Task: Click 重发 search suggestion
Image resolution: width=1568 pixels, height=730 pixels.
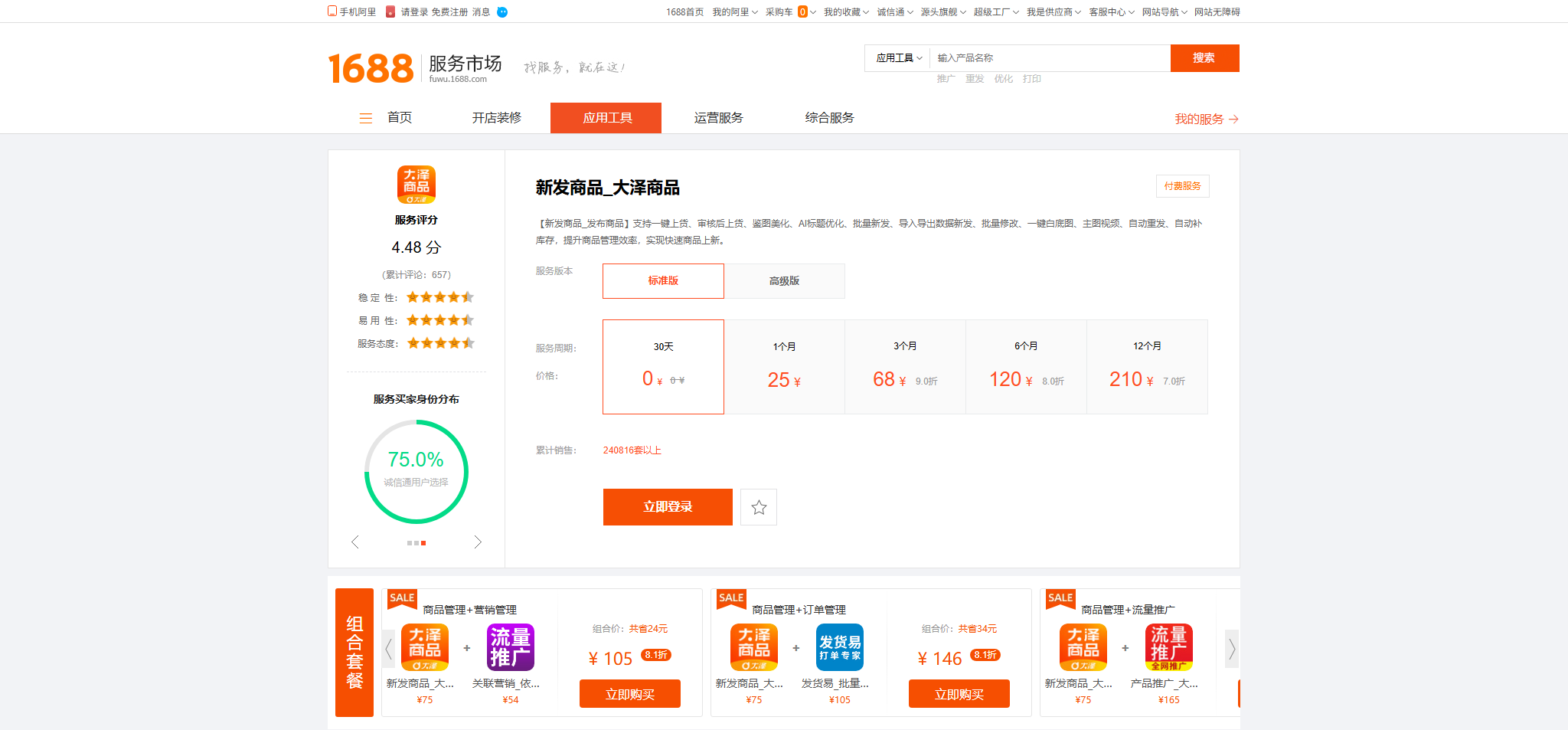Action: click(975, 79)
